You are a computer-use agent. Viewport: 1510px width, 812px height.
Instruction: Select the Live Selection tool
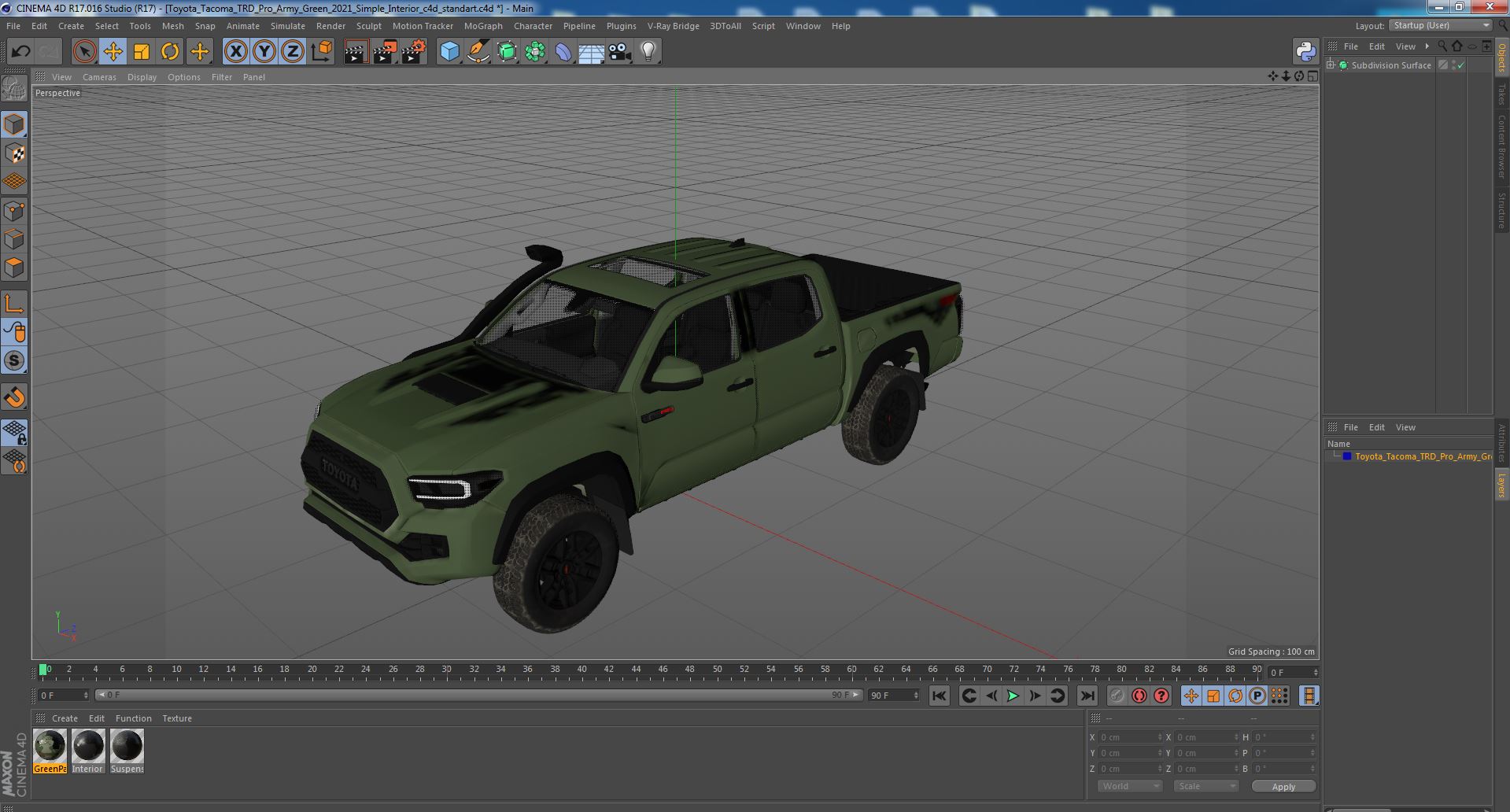[84, 52]
